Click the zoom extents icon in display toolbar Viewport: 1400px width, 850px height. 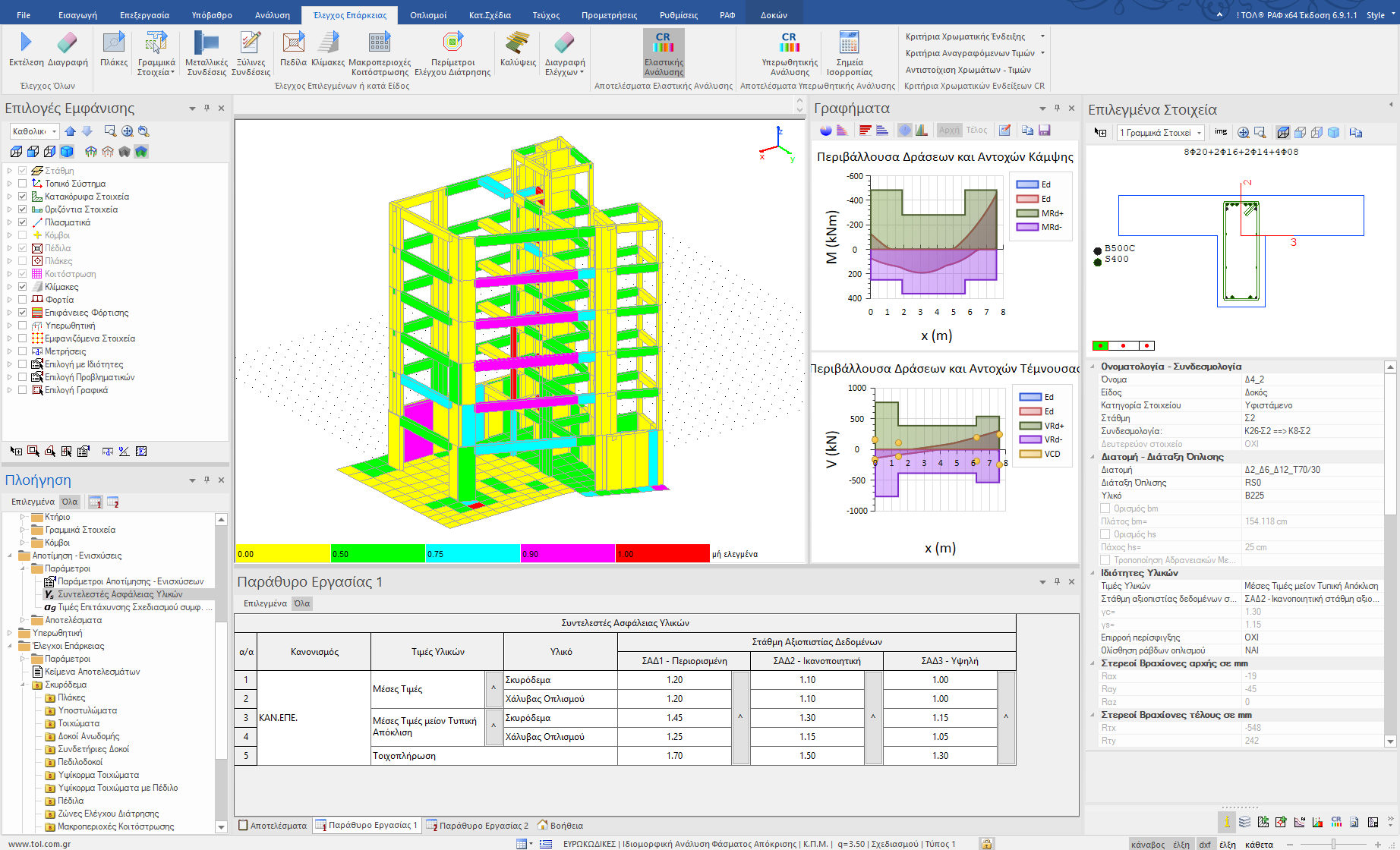(127, 131)
